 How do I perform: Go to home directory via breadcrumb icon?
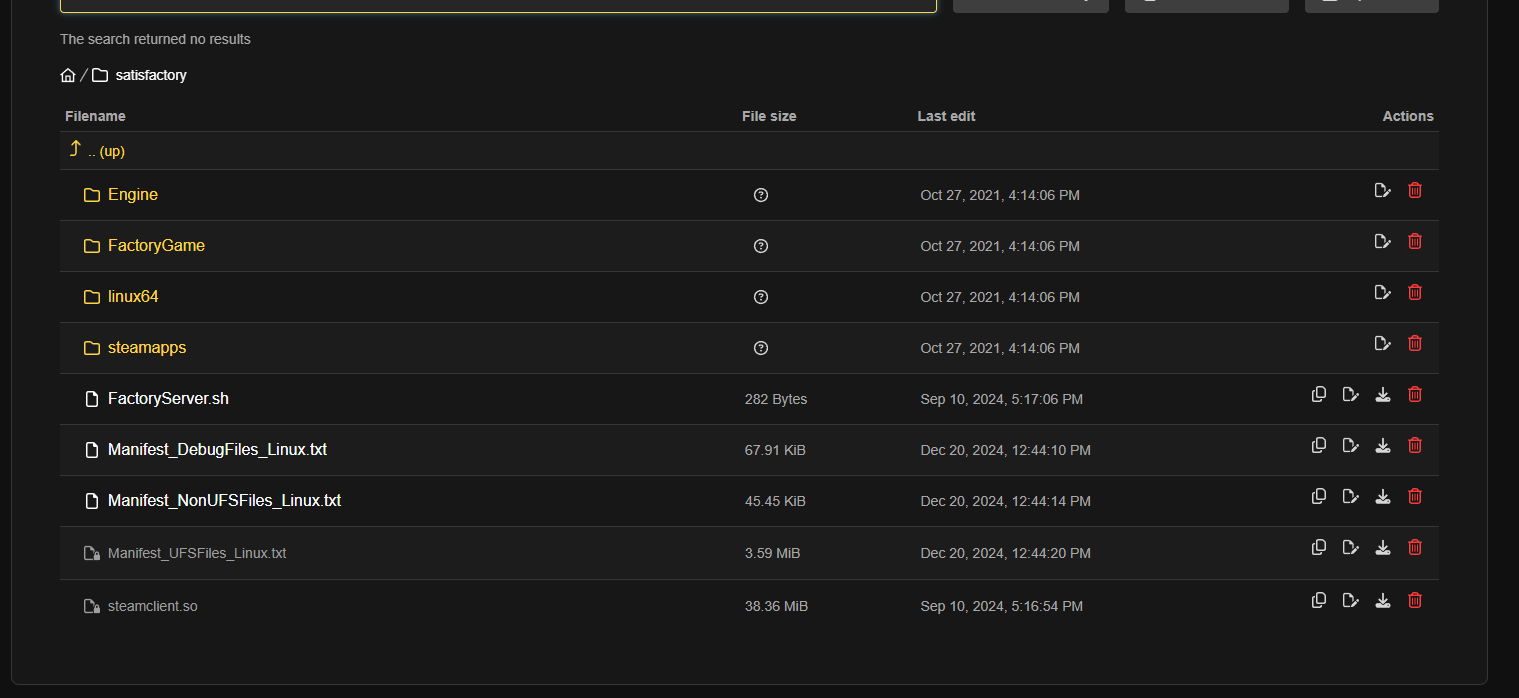pos(68,75)
